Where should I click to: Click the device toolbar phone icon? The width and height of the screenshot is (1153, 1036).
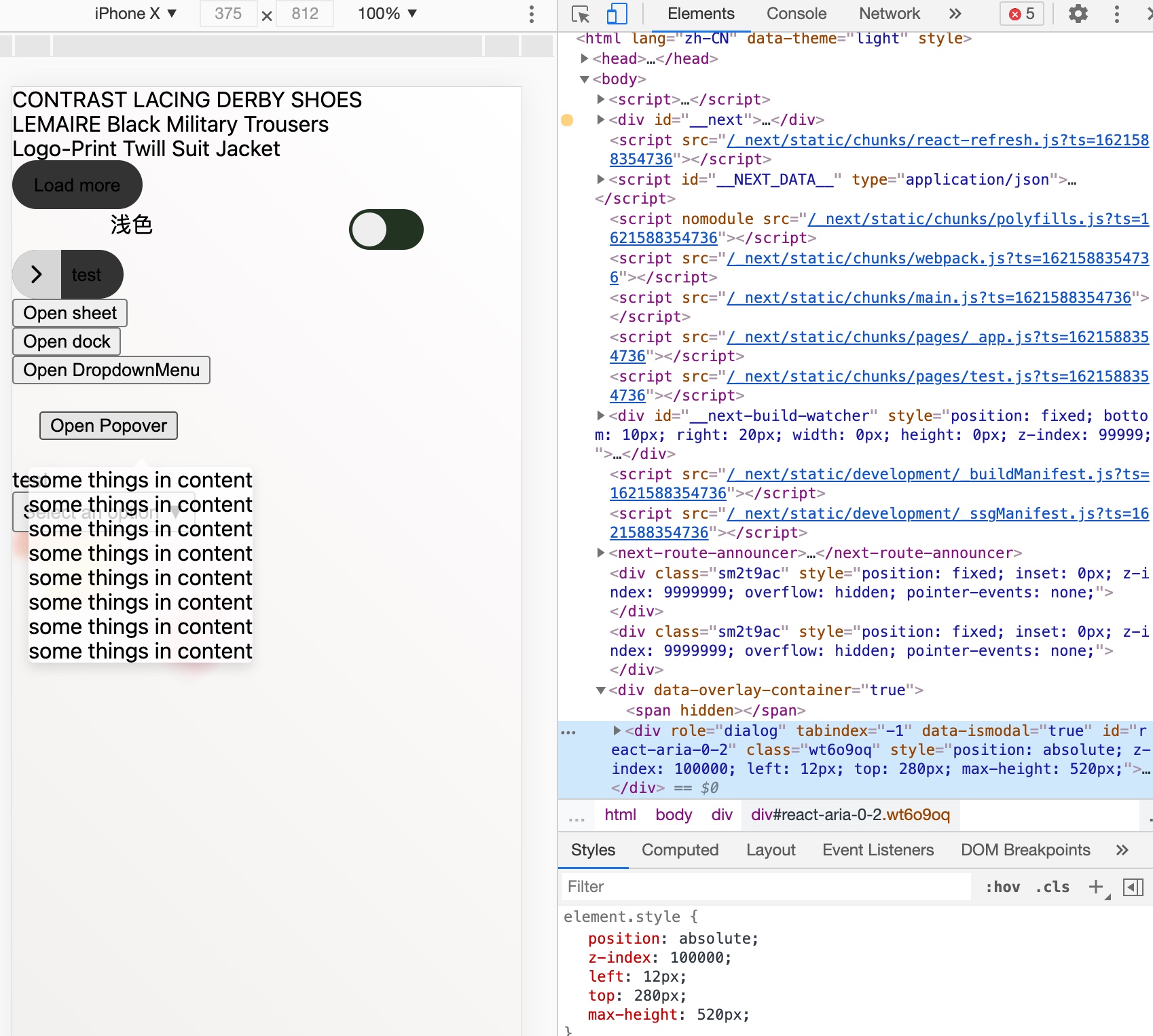[617, 14]
